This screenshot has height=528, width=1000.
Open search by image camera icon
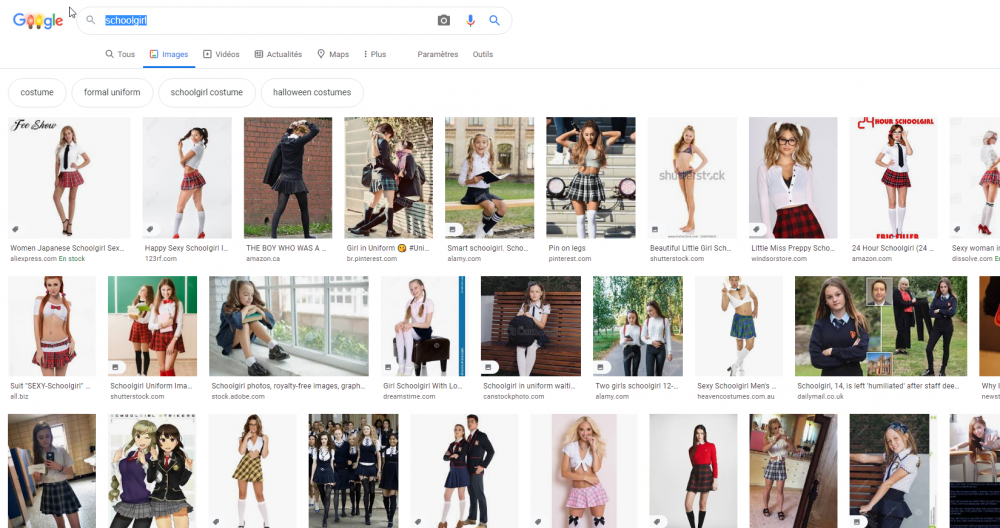444,21
